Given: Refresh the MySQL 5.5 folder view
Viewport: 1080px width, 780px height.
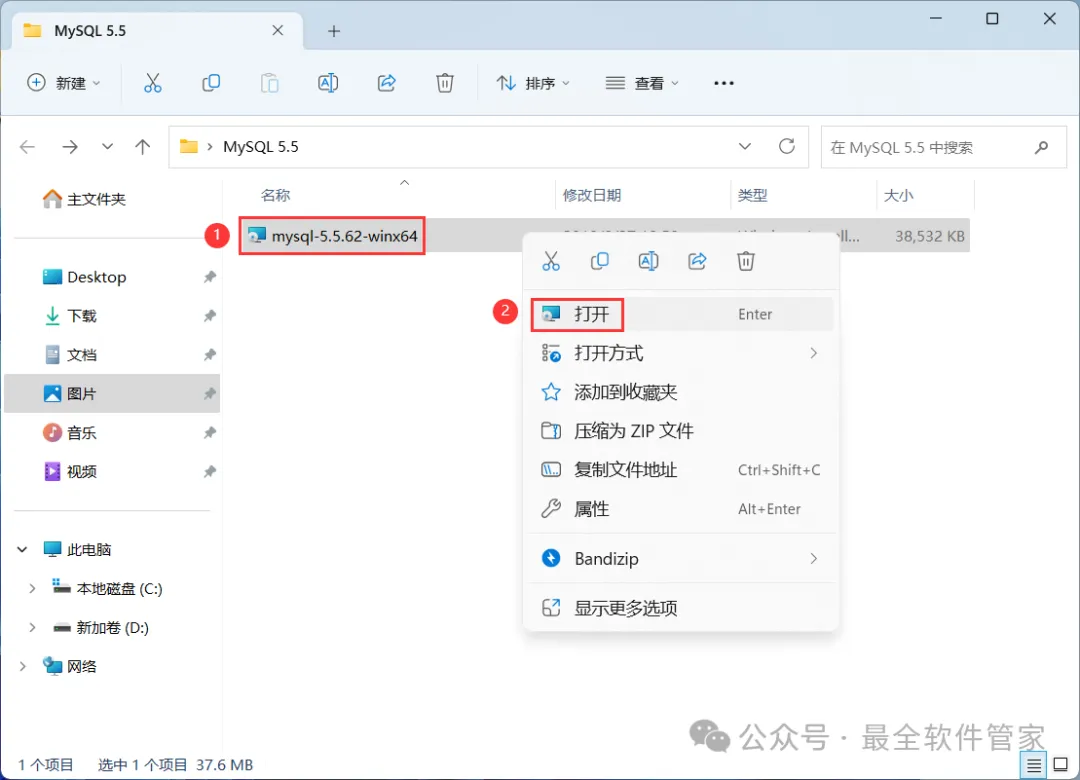Looking at the screenshot, I should pos(787,147).
